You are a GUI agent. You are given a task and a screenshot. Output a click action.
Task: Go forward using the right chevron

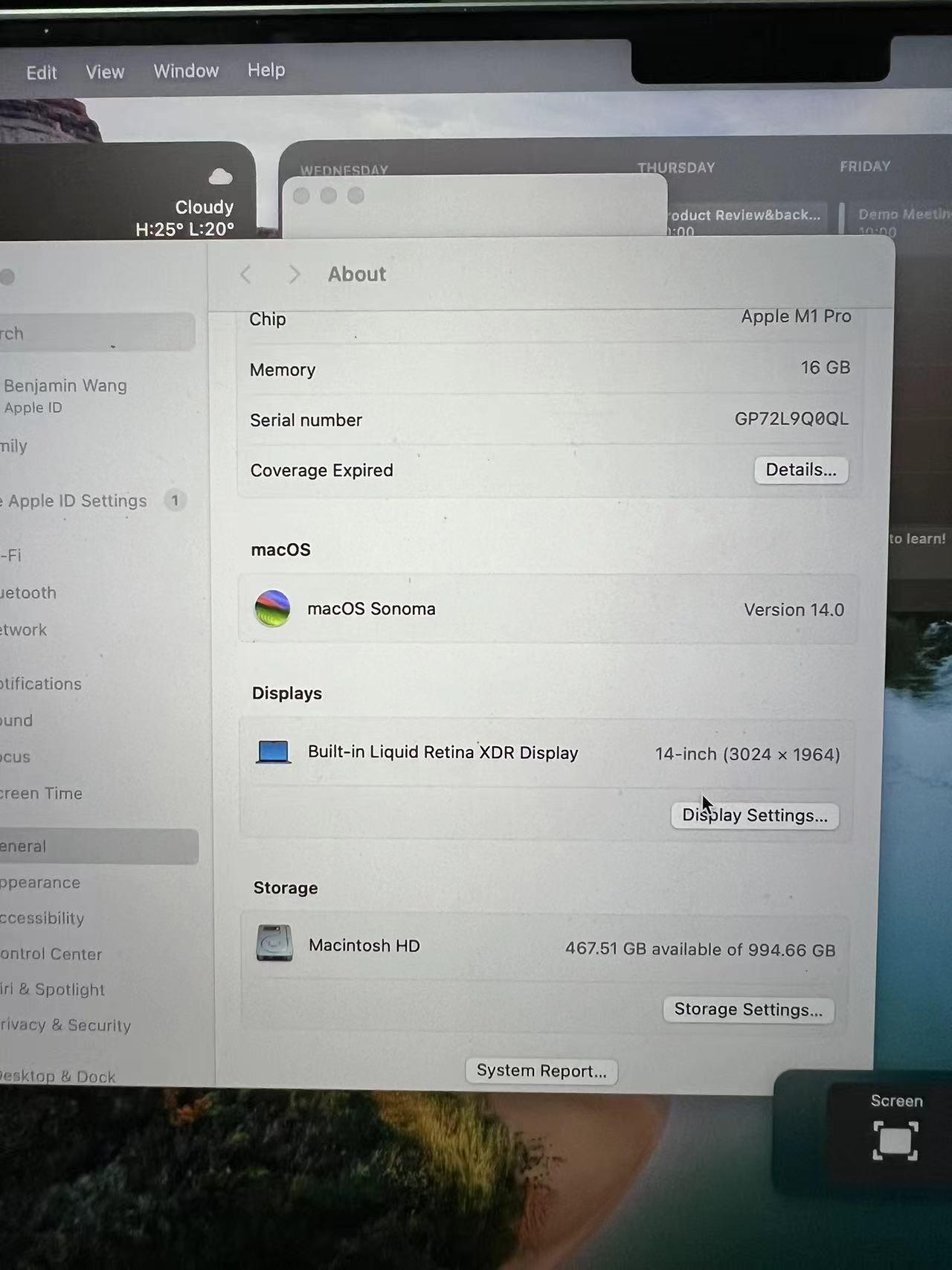point(294,275)
